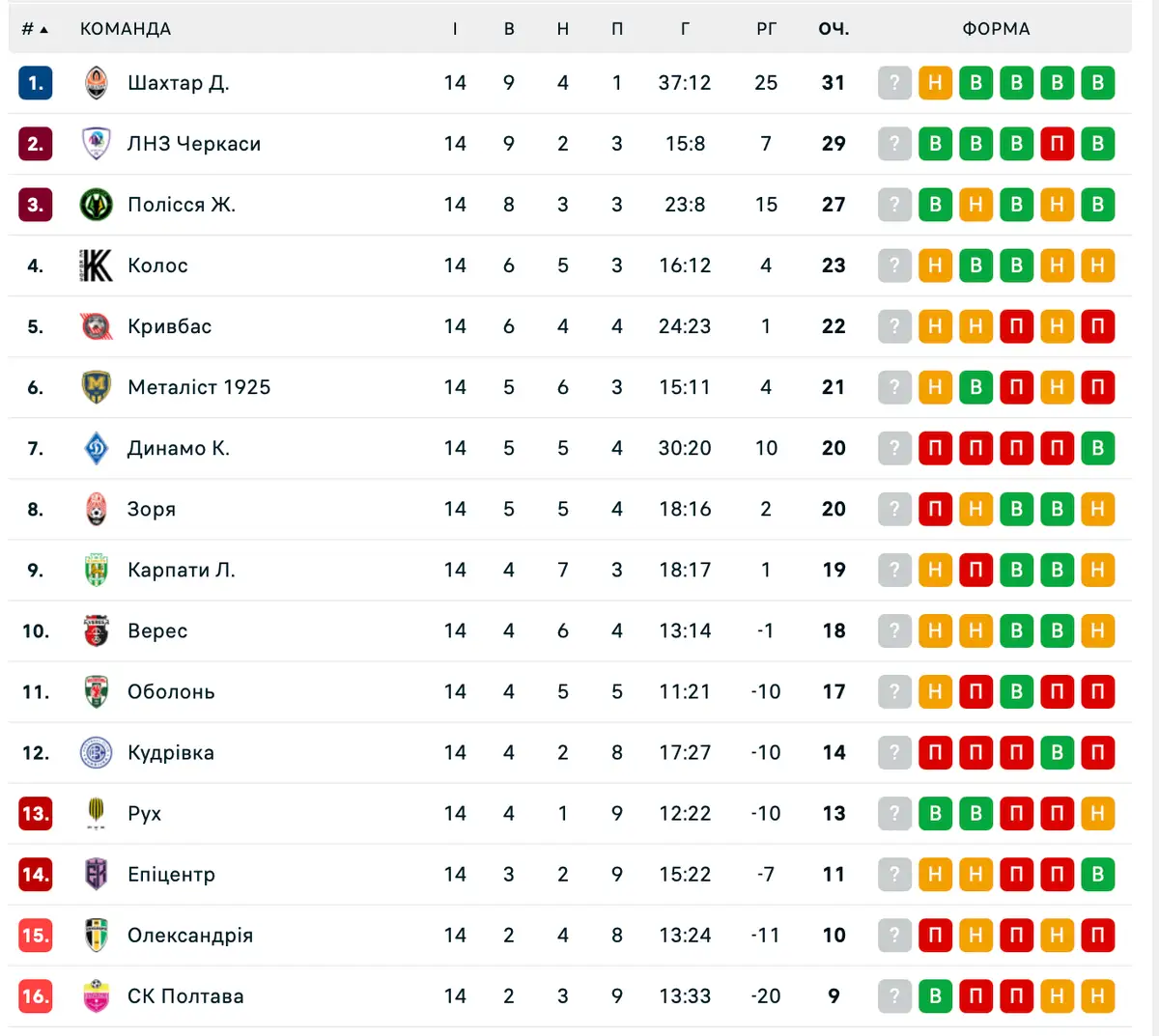Sort by the ОЧ. points column header

pos(834,29)
